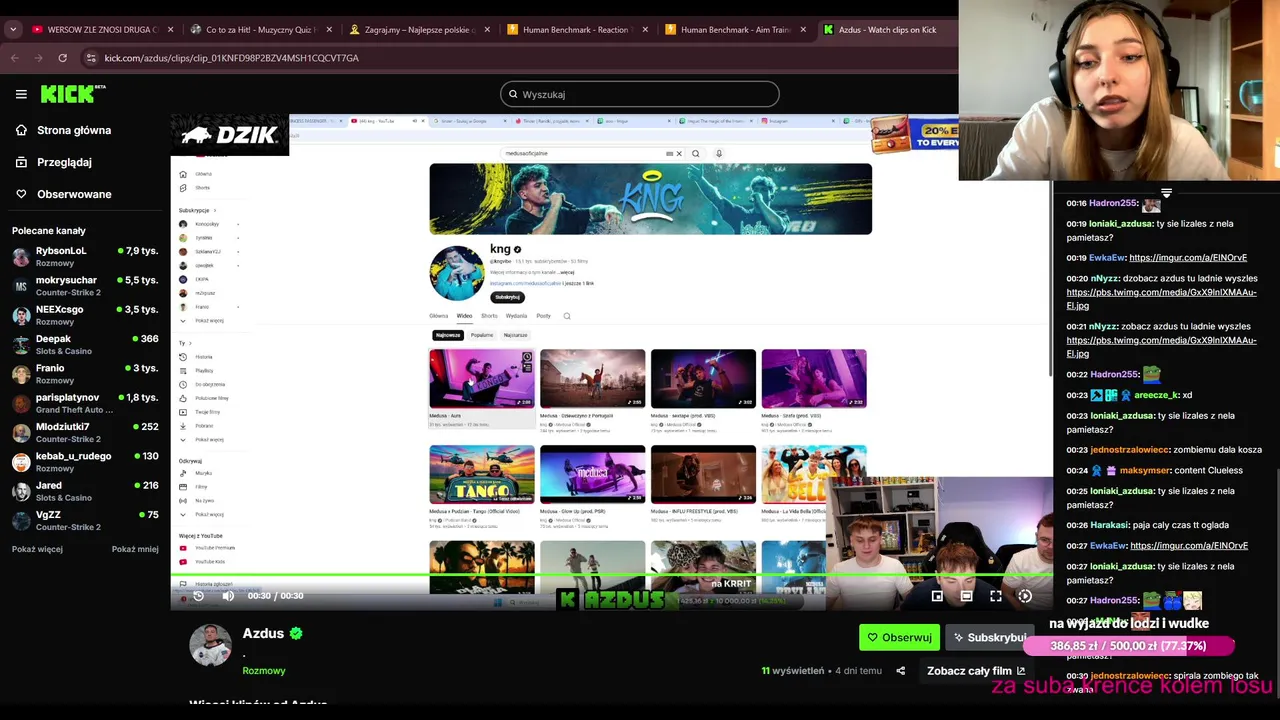Open Deepak recommended channel

pyautogui.click(x=84, y=344)
